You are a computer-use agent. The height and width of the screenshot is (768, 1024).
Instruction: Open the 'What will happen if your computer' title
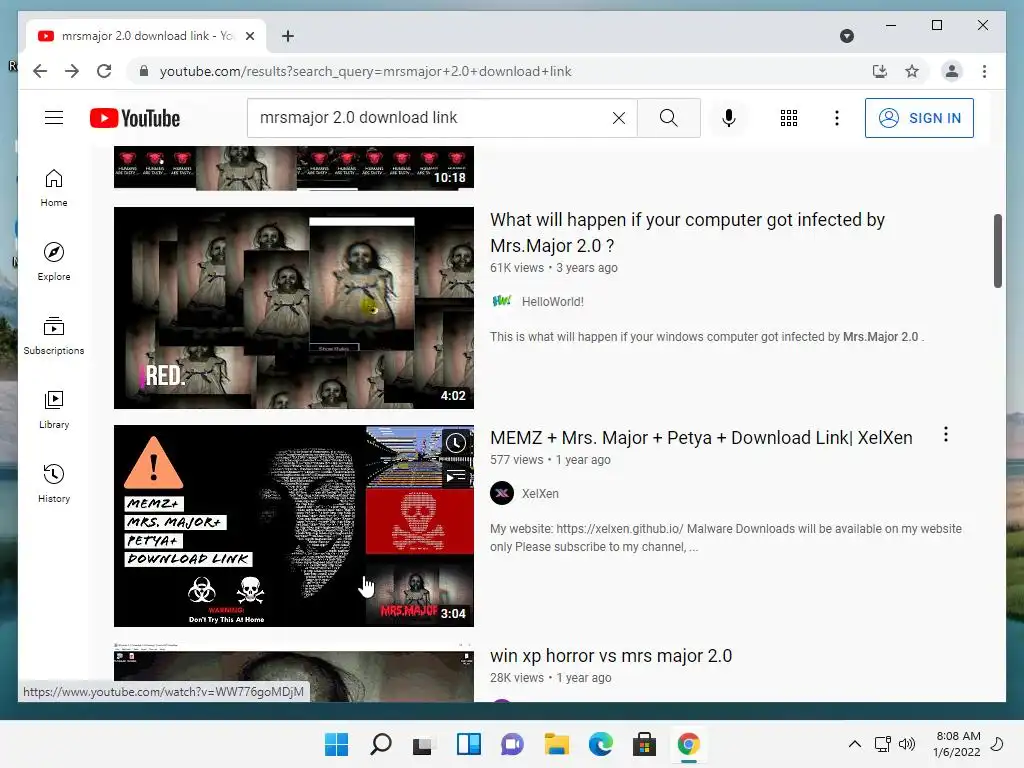point(687,232)
